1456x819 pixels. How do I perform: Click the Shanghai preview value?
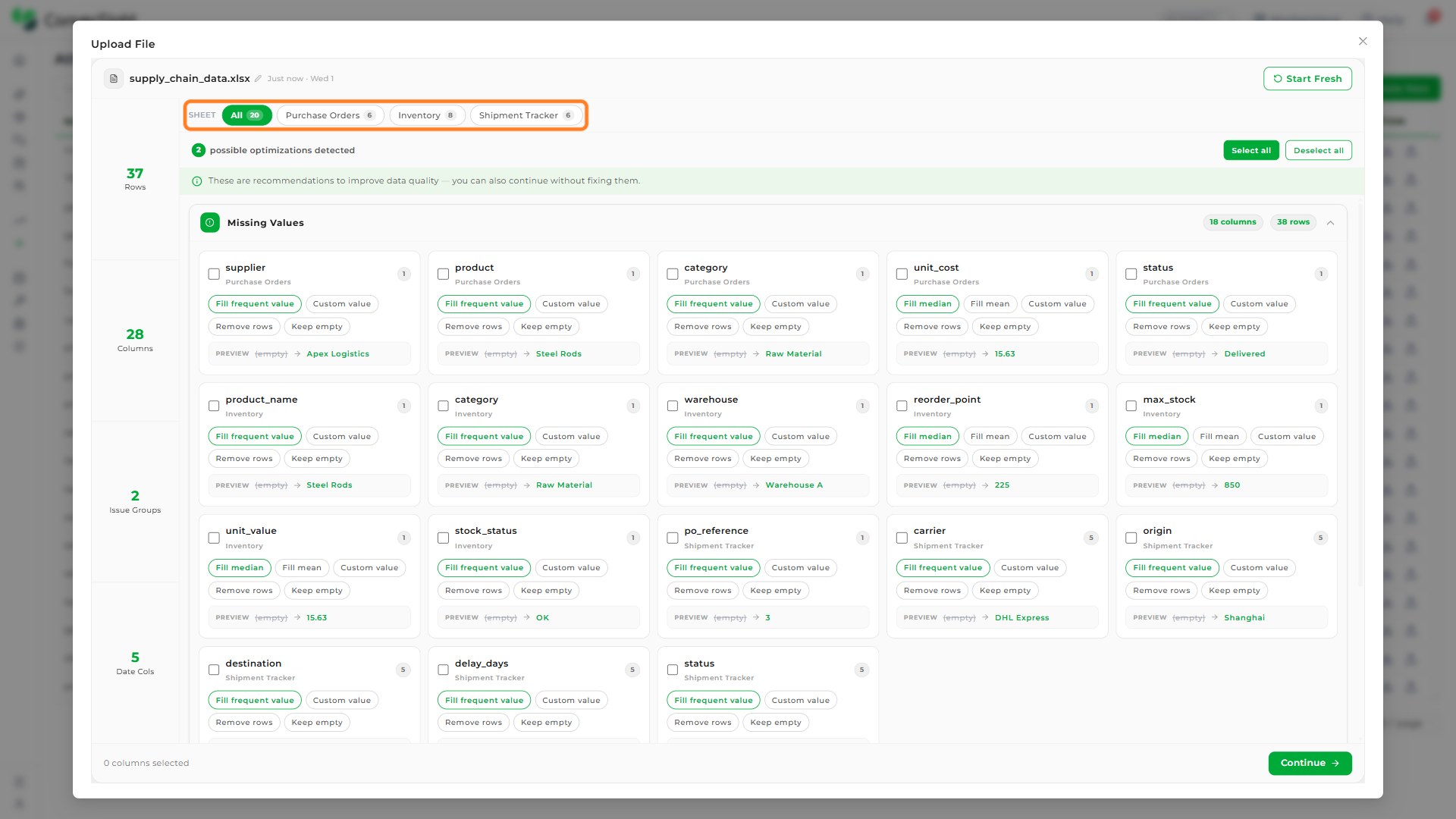point(1244,618)
